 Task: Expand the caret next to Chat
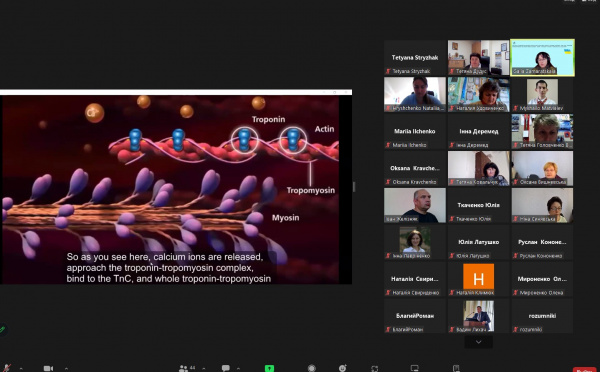coord(238,369)
